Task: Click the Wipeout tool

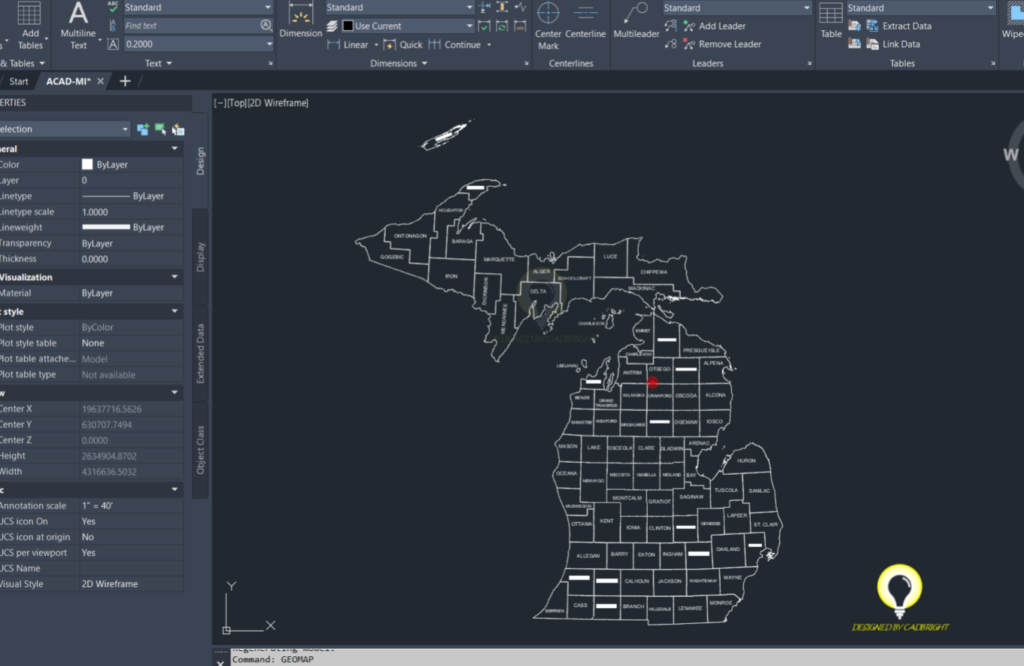Action: pos(1014,21)
